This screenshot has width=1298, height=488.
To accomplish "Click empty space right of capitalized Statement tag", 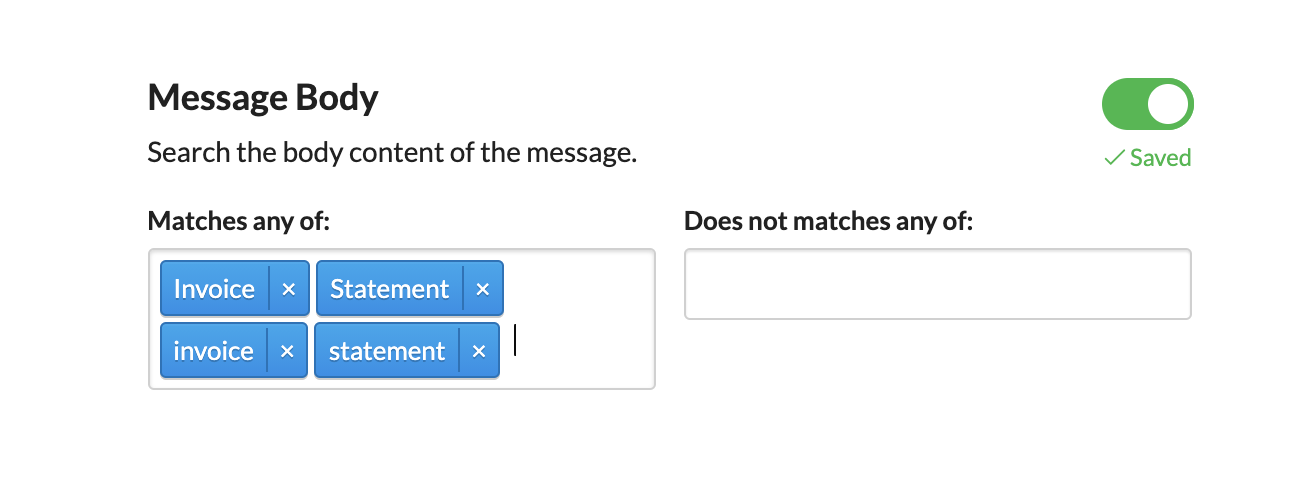I will [578, 289].
